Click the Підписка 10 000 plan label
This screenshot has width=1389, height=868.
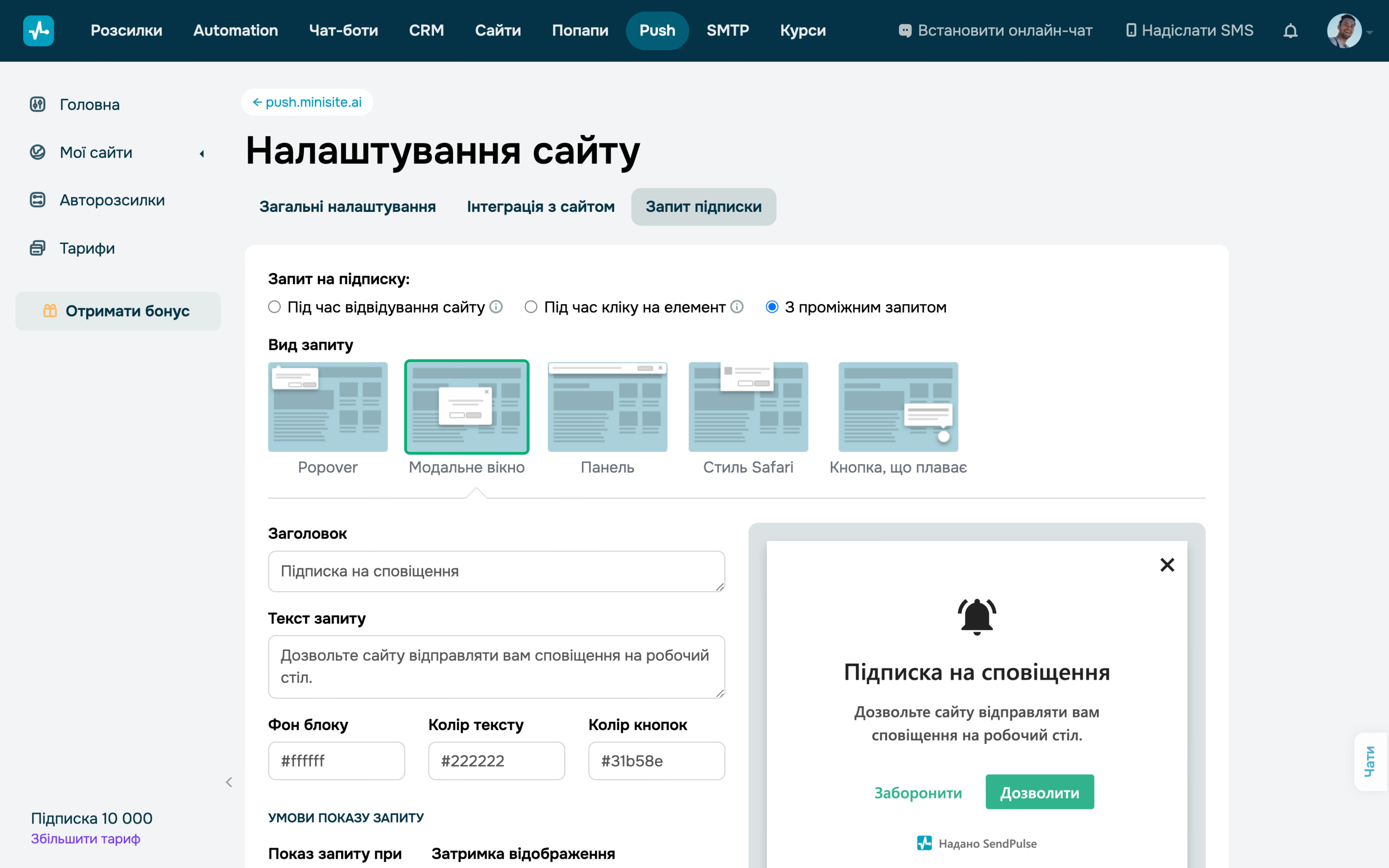pos(92,818)
